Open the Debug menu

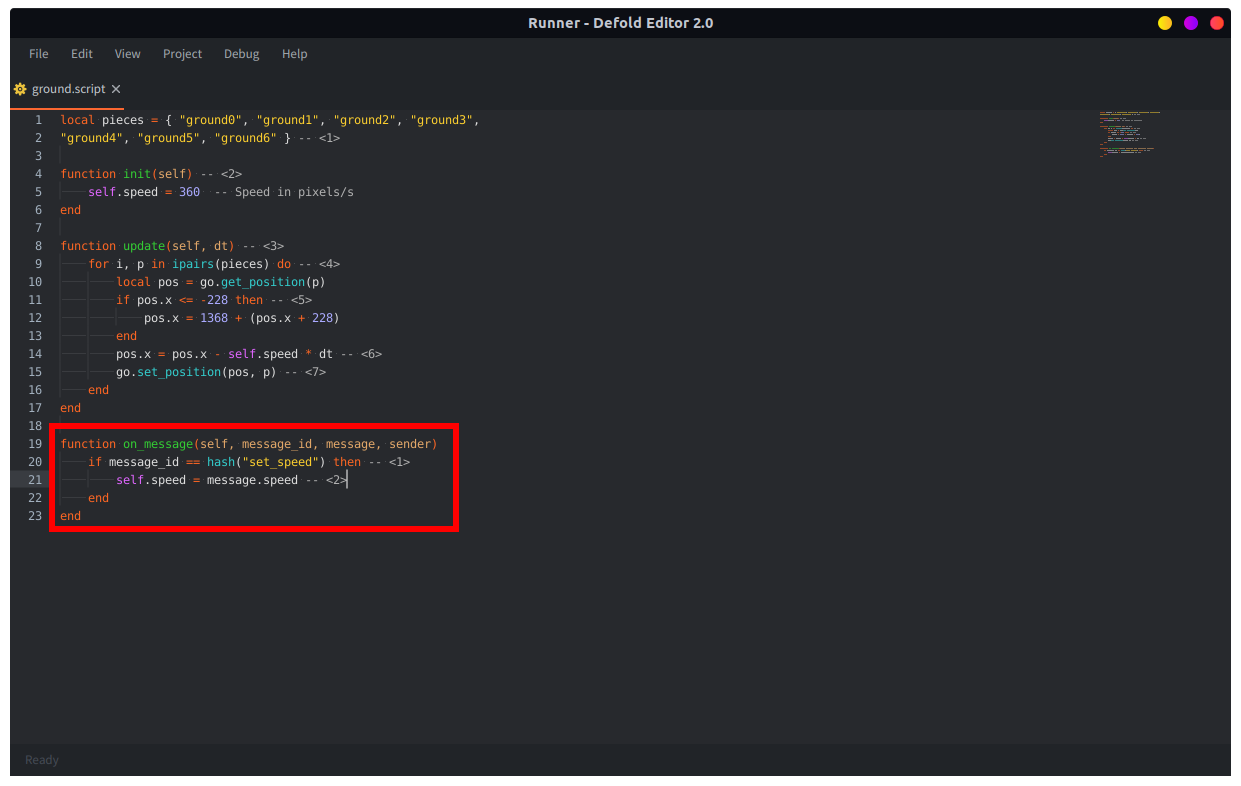tap(242, 54)
